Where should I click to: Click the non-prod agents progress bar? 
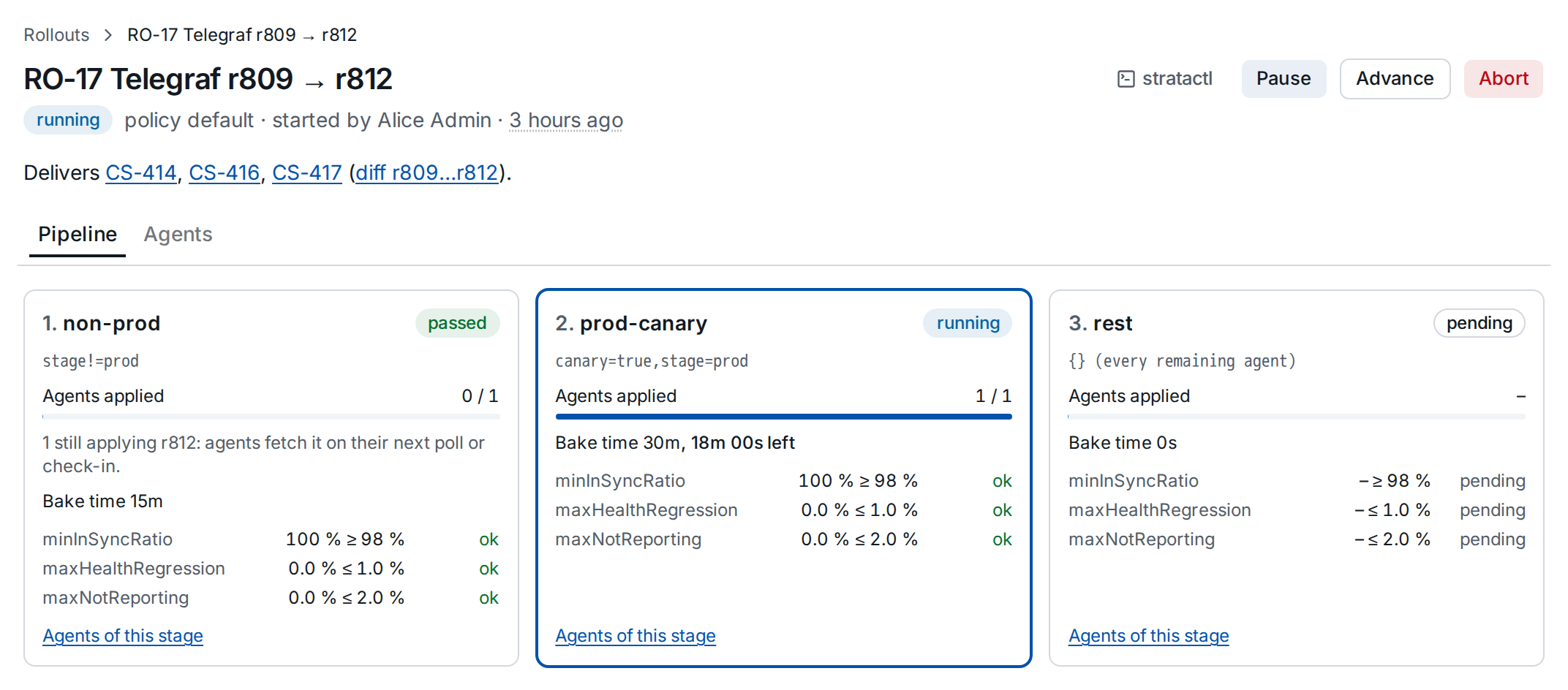tap(271, 417)
